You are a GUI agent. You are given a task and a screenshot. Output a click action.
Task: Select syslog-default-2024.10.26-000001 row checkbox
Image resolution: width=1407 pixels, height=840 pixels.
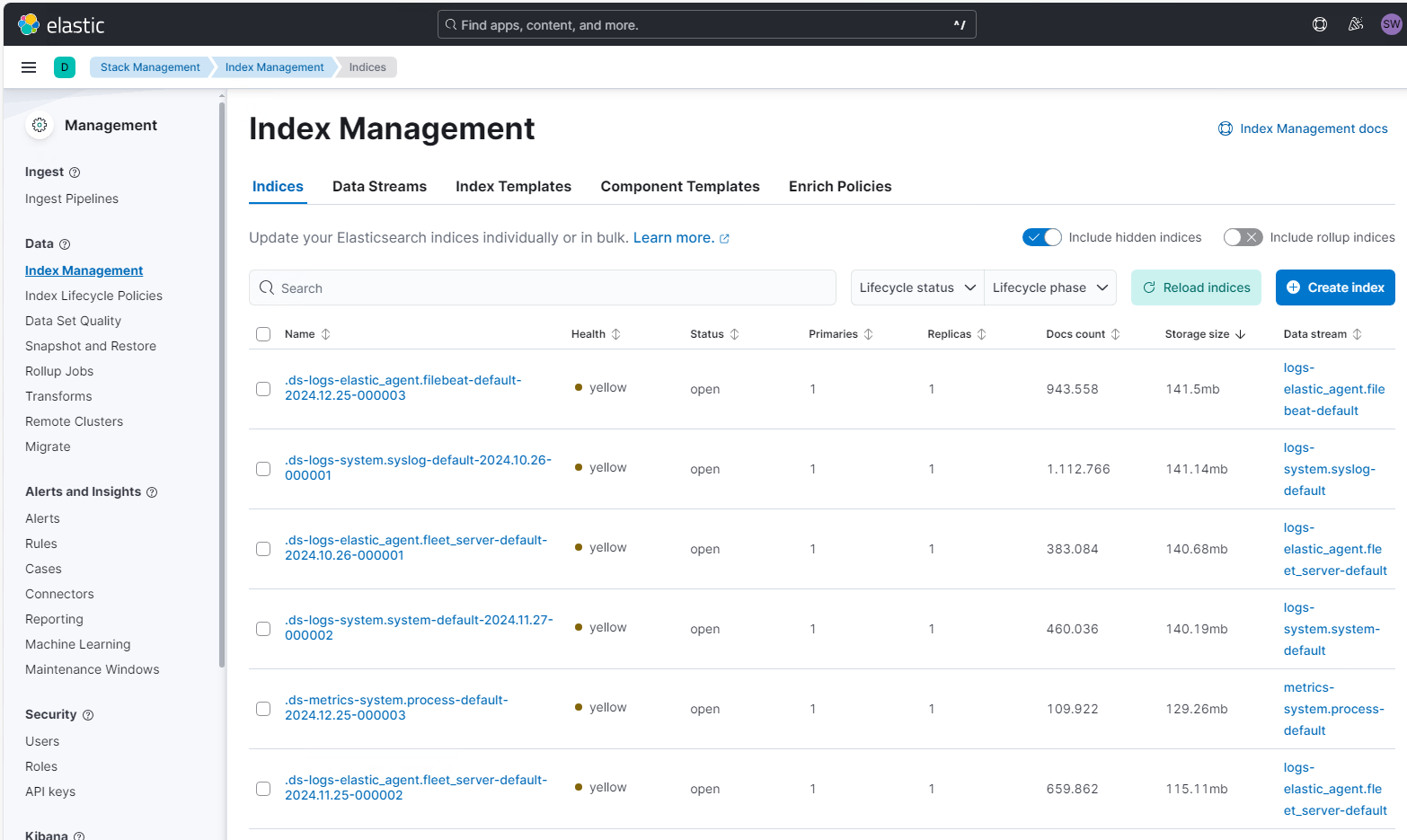[263, 469]
